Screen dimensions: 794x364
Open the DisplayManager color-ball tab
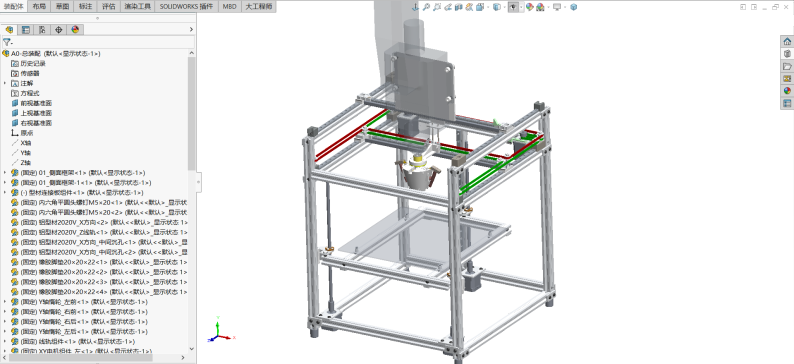(x=75, y=29)
